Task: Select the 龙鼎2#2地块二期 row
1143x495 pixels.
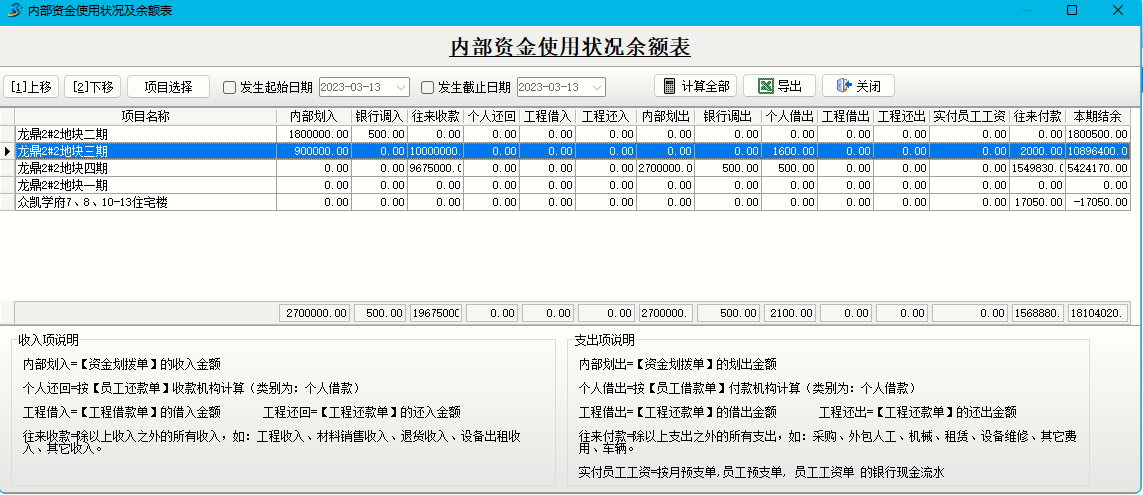Action: (145, 134)
